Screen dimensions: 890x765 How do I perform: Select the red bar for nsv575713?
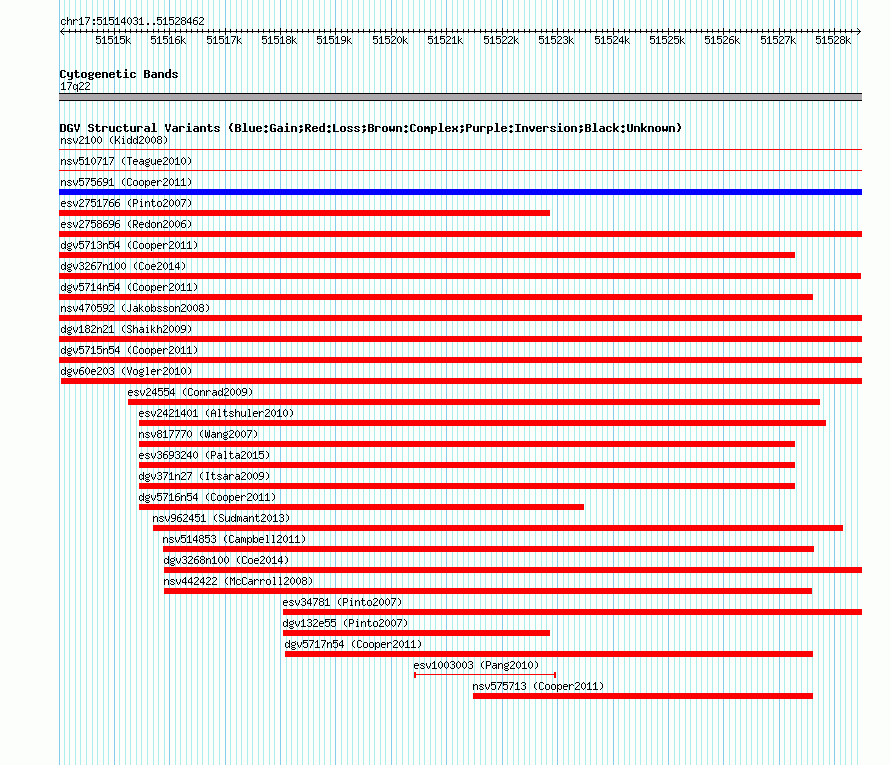[x=643, y=696]
